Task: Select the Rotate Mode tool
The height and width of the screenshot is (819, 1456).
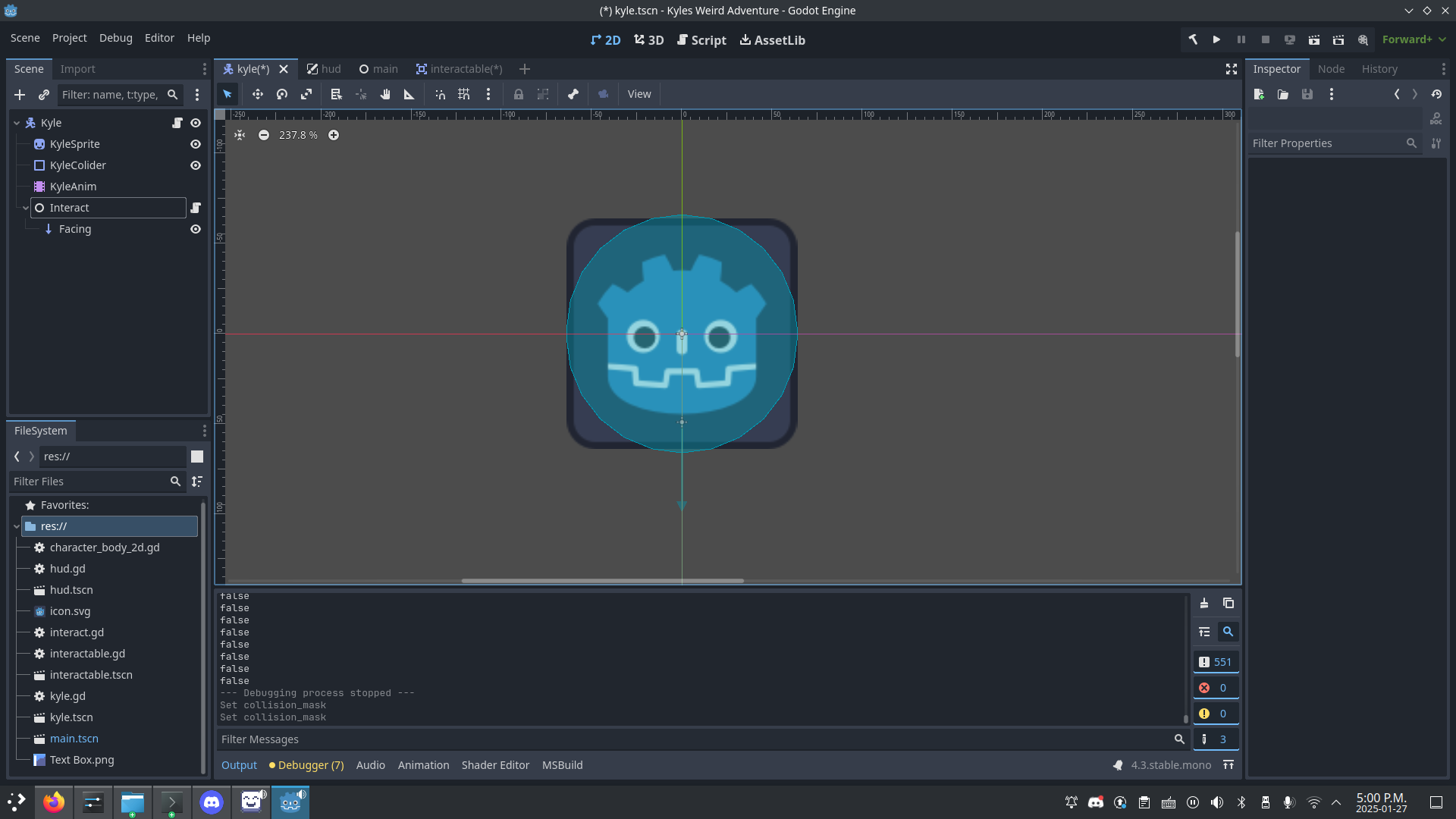Action: pyautogui.click(x=282, y=94)
